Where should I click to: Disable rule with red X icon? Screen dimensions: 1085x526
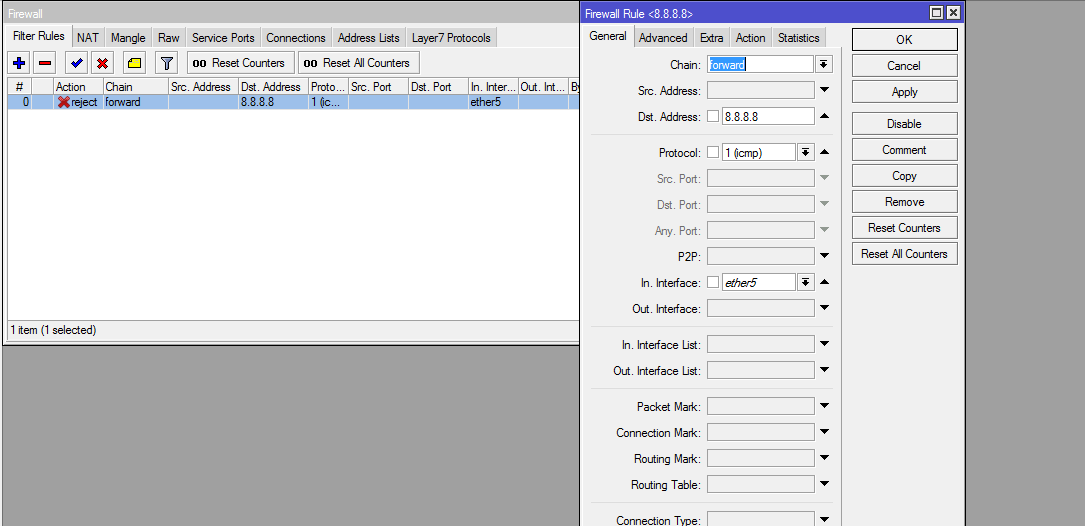pos(102,63)
